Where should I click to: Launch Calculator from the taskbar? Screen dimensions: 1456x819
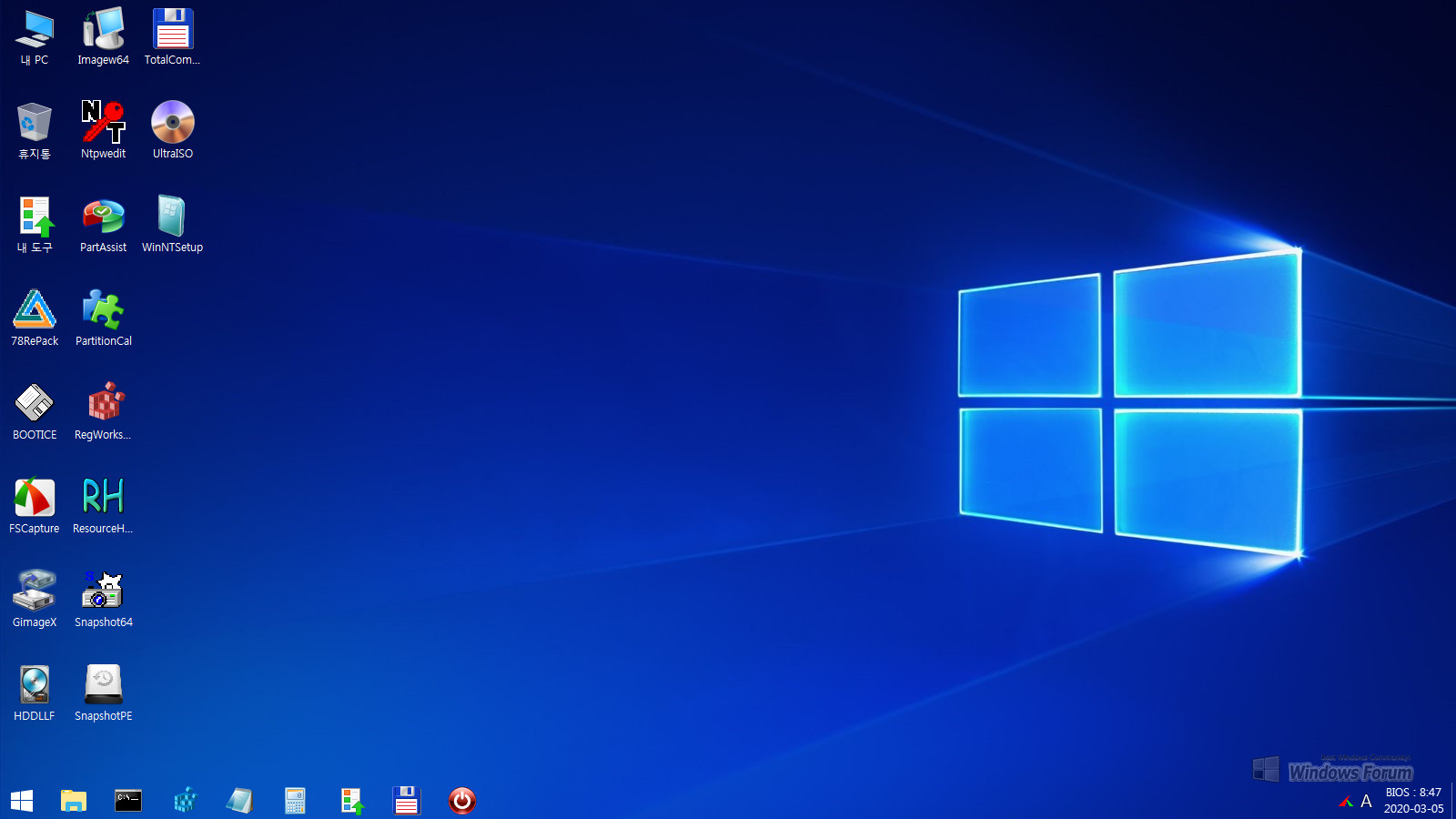coord(295,801)
